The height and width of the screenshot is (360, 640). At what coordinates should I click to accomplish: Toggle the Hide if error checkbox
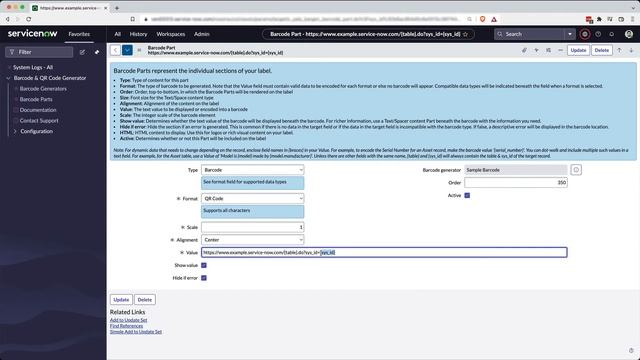pos(204,278)
